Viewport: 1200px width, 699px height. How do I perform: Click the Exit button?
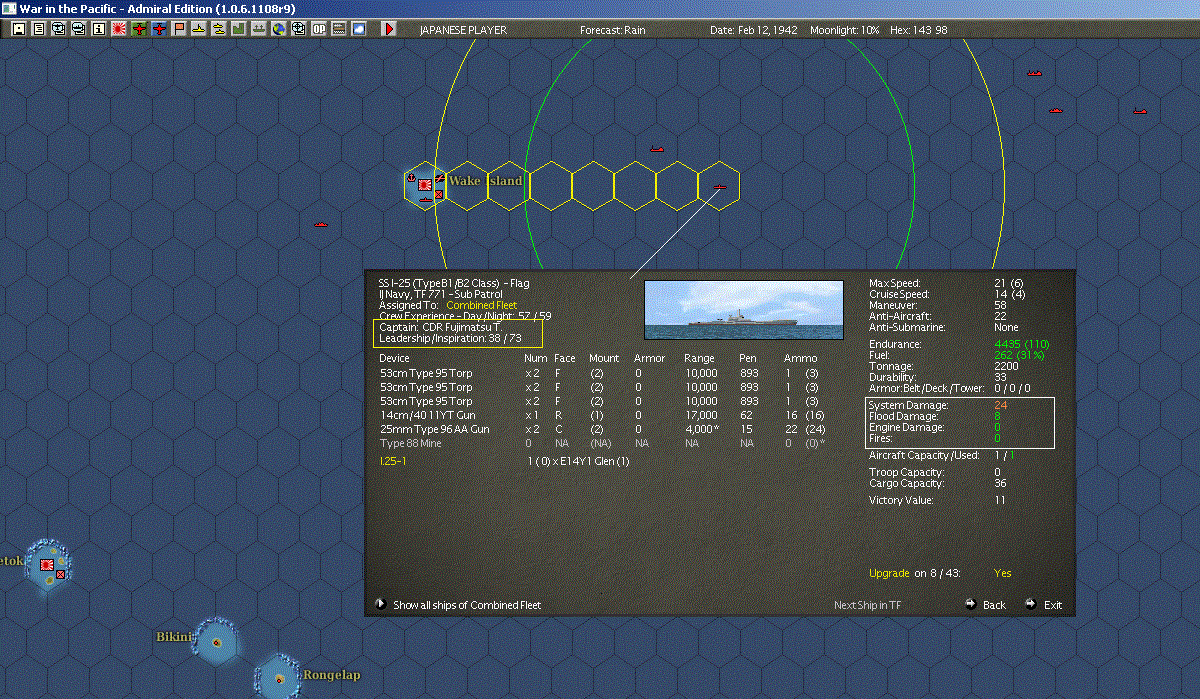(1043, 605)
